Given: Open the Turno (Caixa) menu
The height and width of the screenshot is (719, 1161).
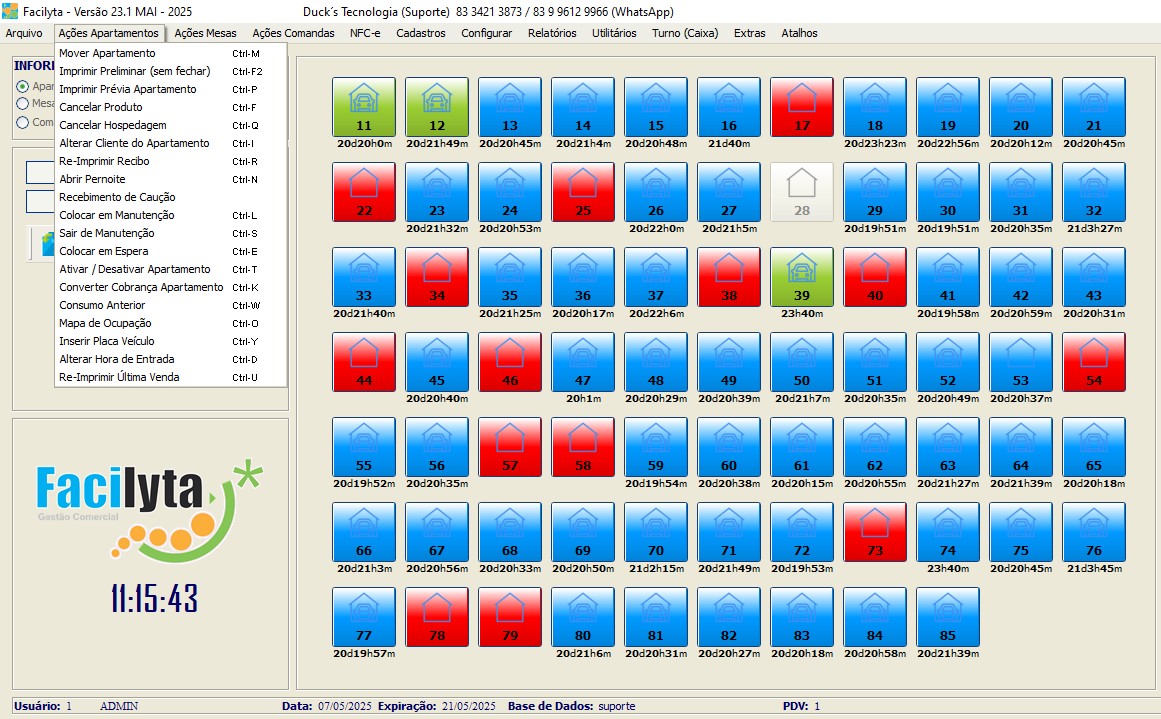Looking at the screenshot, I should tap(685, 33).
